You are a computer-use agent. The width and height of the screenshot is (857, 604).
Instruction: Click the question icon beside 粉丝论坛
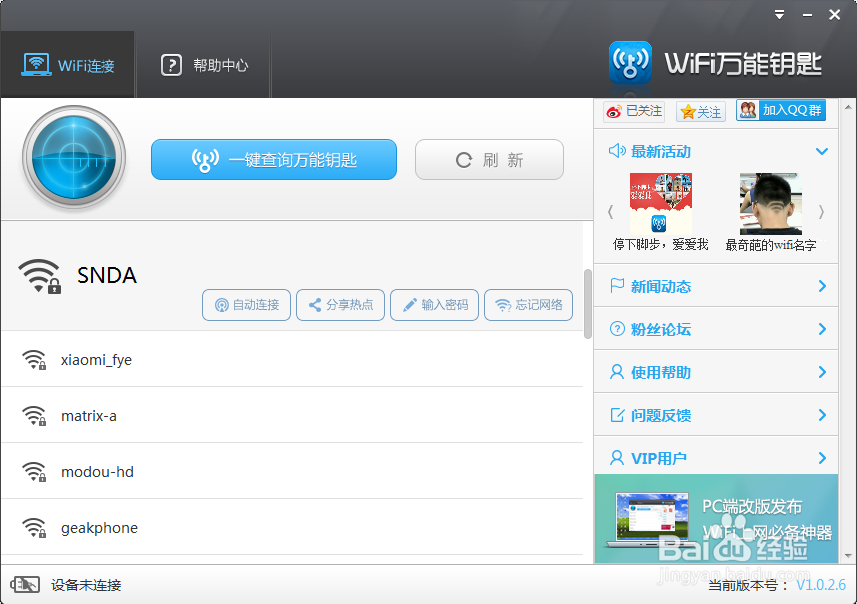(x=617, y=329)
